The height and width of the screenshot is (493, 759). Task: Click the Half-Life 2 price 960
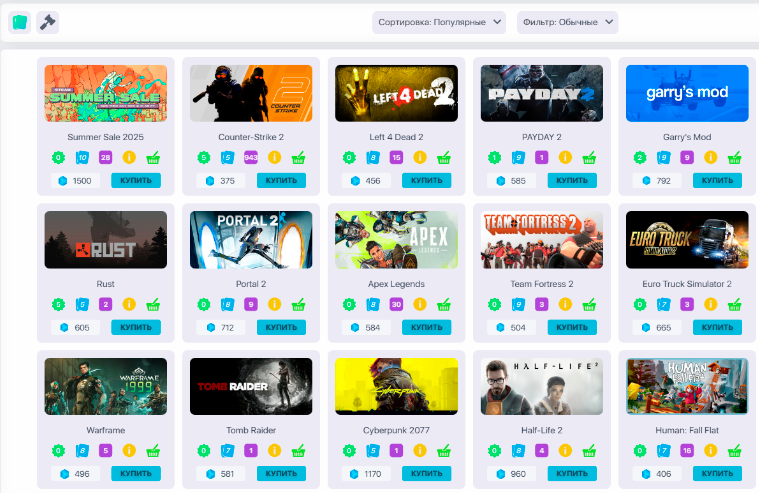click(x=512, y=474)
